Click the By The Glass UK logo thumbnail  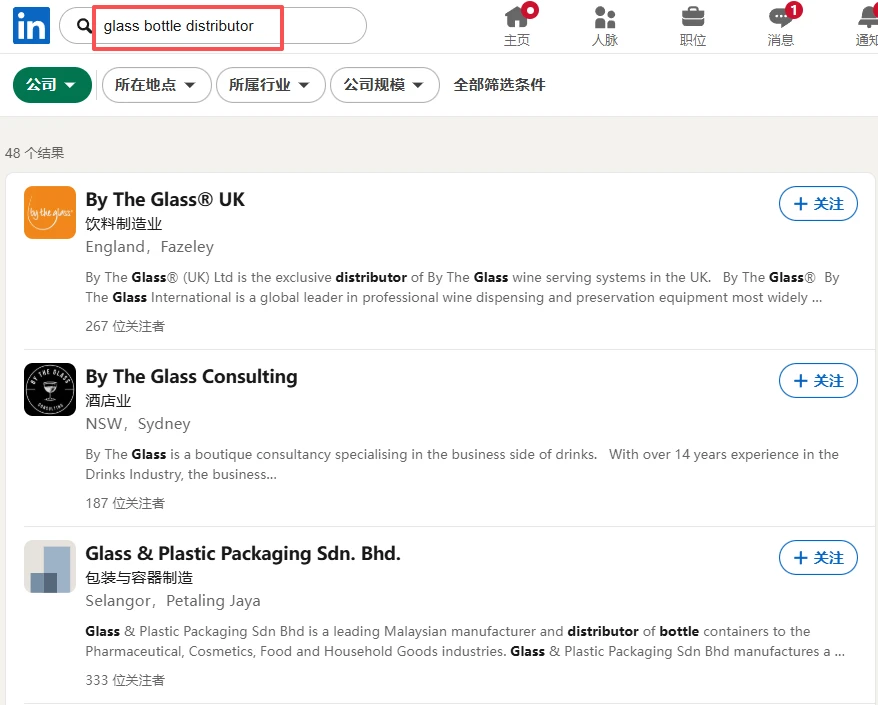pyautogui.click(x=50, y=212)
